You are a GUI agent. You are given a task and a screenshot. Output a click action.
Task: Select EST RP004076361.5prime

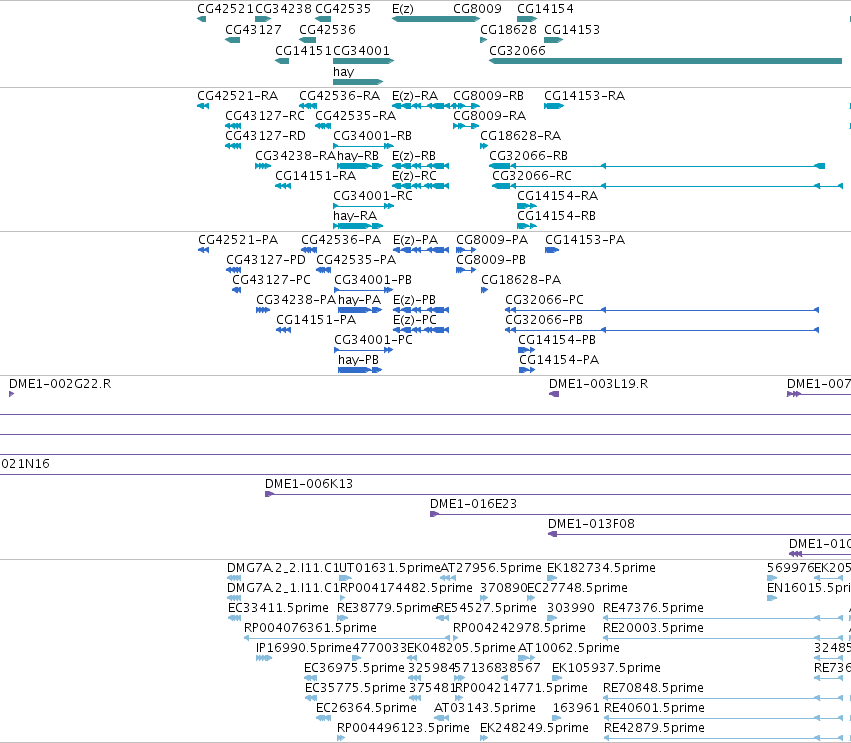point(310,628)
